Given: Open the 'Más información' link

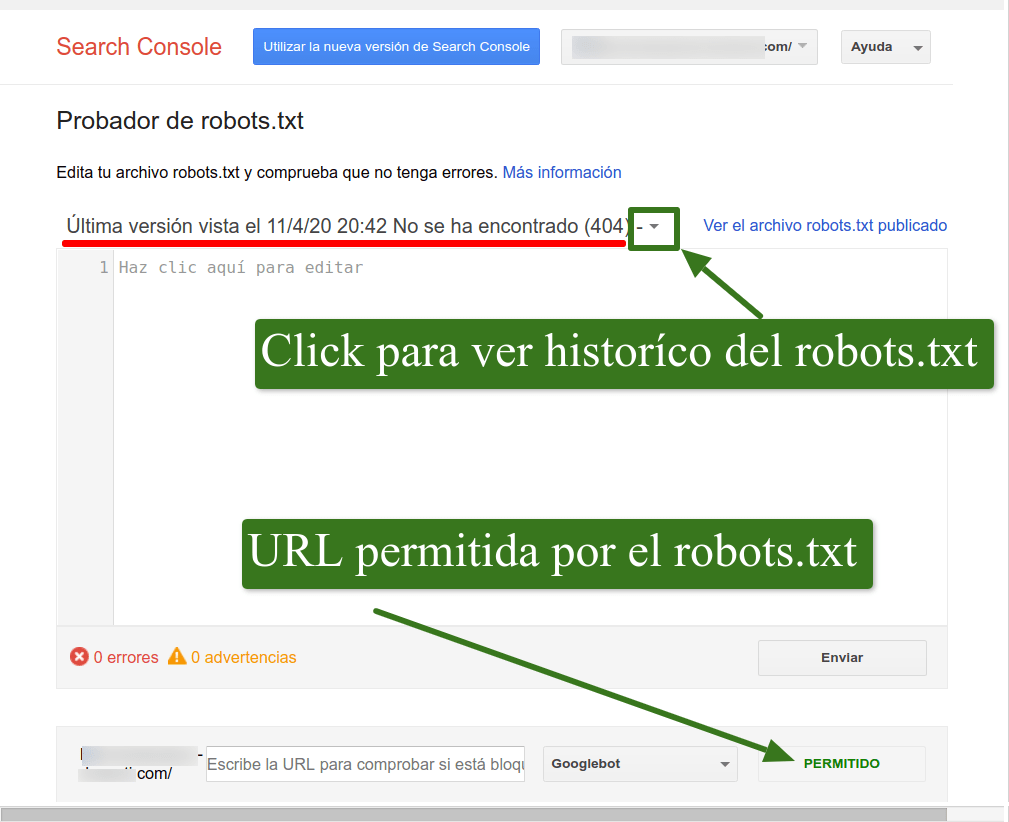Looking at the screenshot, I should [562, 173].
